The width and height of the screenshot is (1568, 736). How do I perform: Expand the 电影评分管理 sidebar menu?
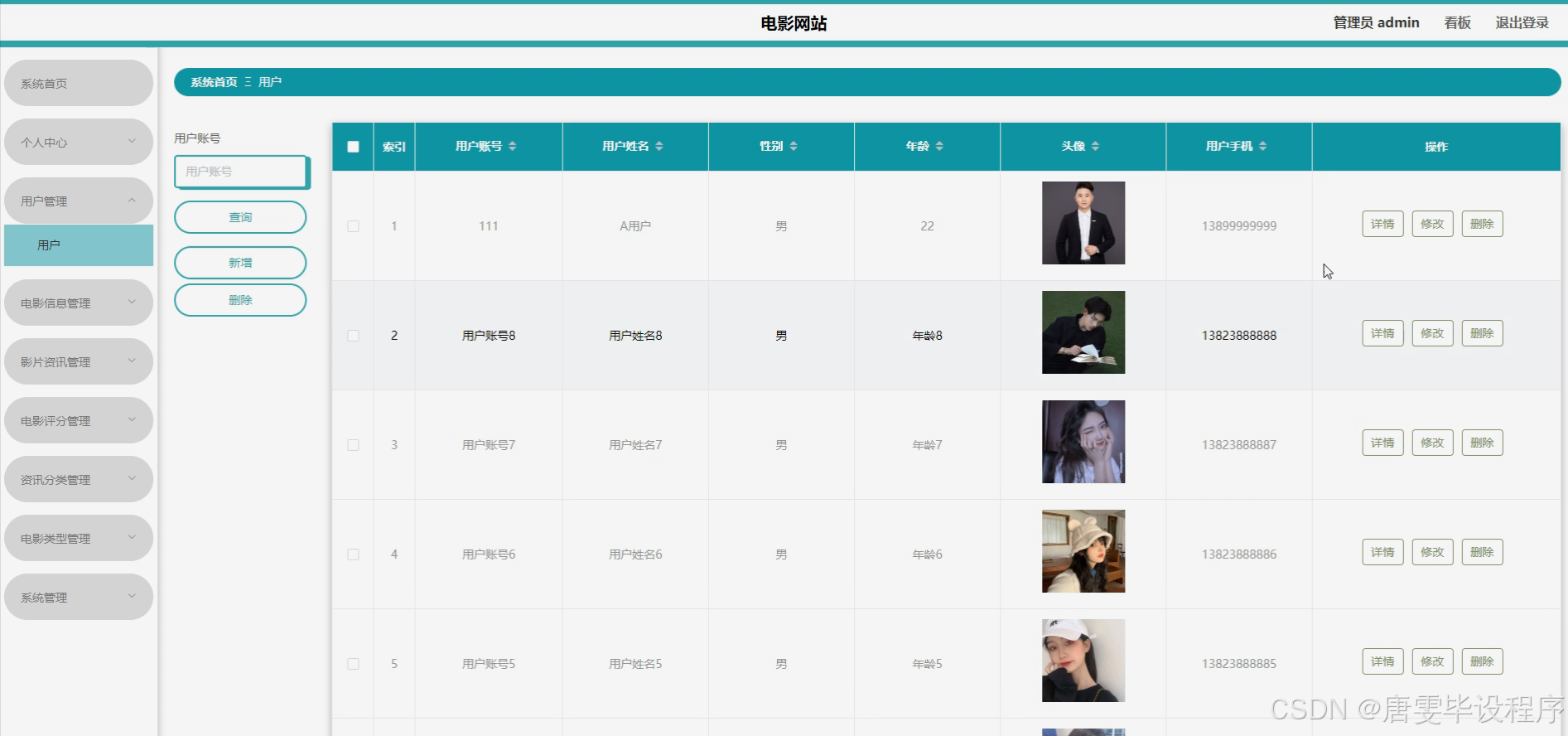point(79,420)
